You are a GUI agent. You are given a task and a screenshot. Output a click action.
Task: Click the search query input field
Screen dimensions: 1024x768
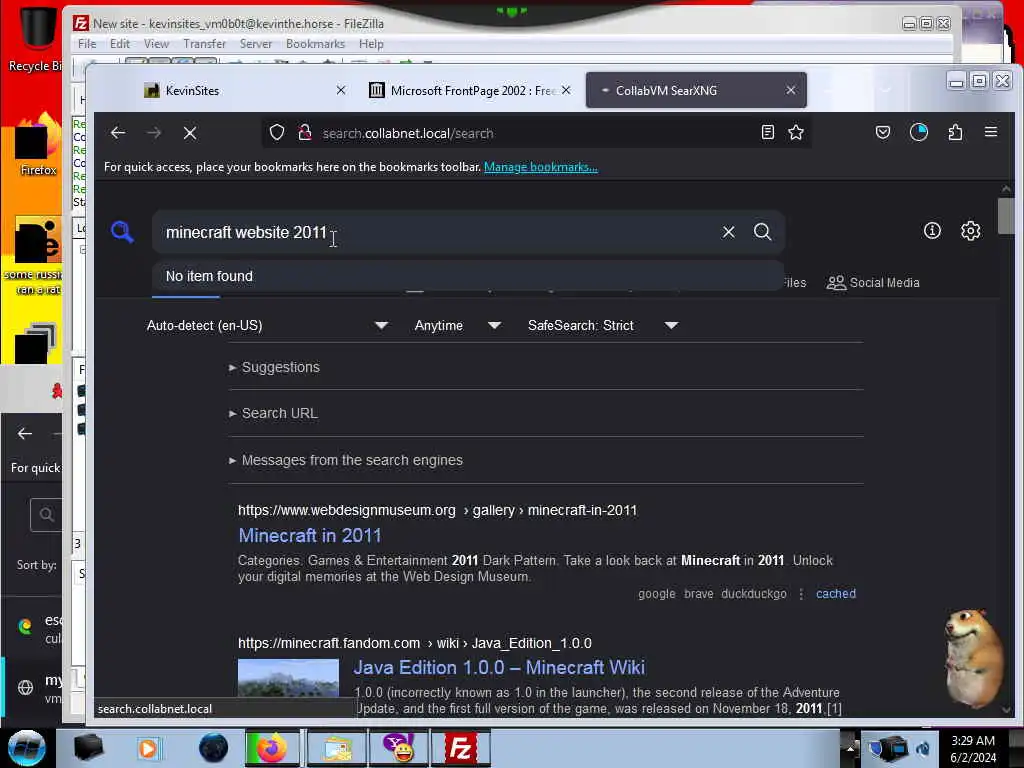(438, 232)
